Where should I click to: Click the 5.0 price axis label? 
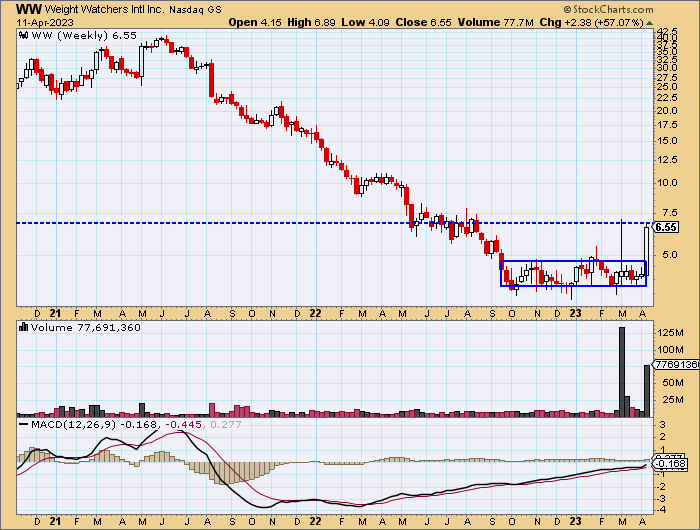click(669, 255)
